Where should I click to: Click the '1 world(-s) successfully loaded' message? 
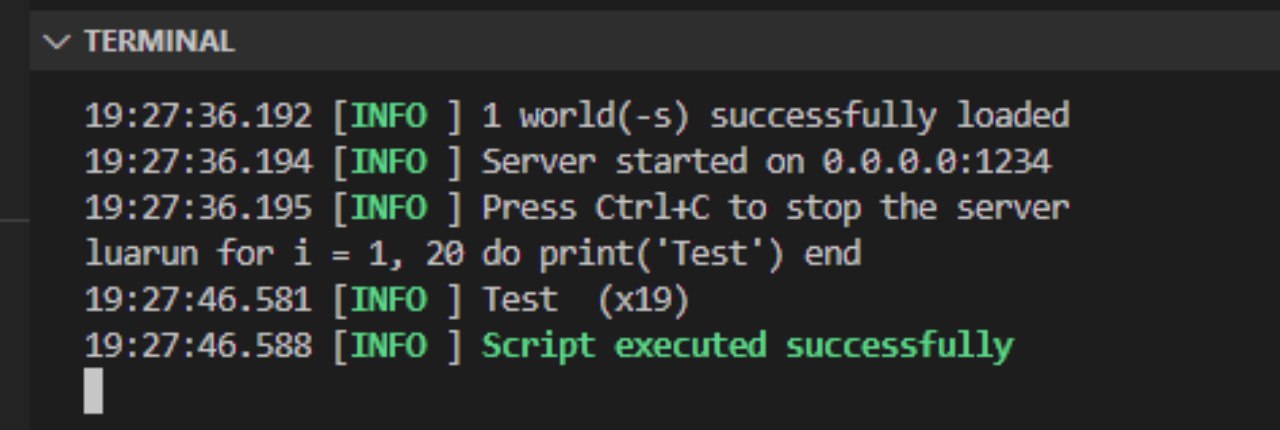tap(775, 116)
